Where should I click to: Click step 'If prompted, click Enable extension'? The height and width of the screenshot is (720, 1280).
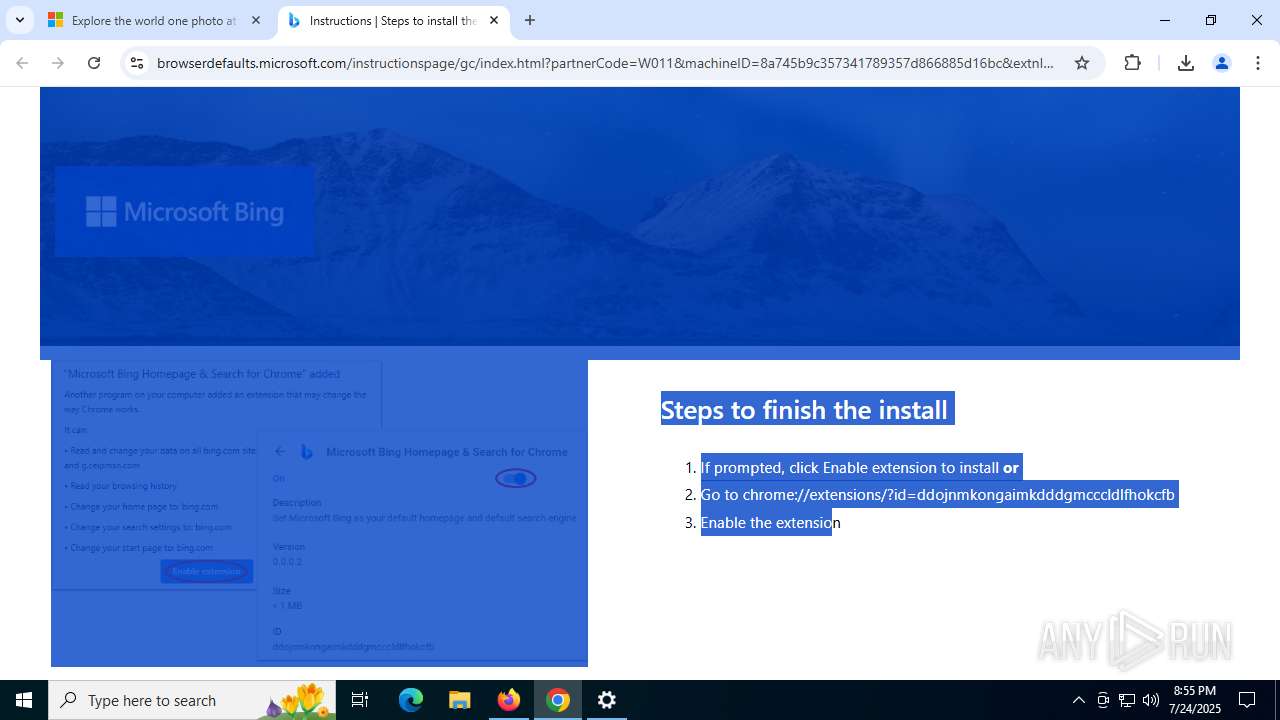pos(859,467)
